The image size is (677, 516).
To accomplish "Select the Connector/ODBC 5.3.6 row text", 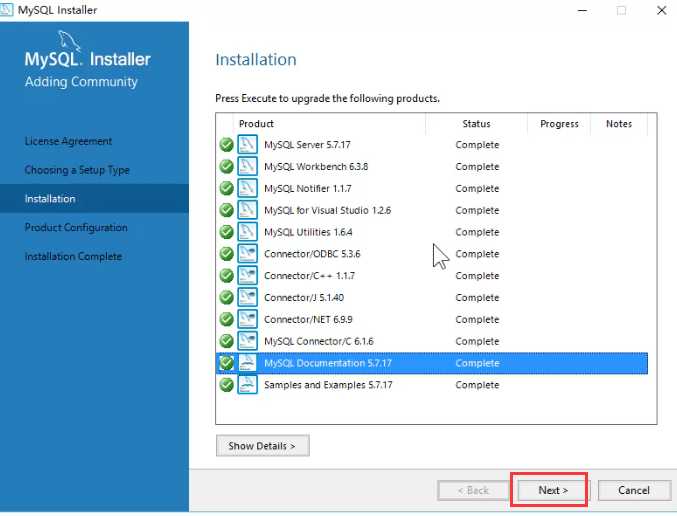I will click(312, 254).
